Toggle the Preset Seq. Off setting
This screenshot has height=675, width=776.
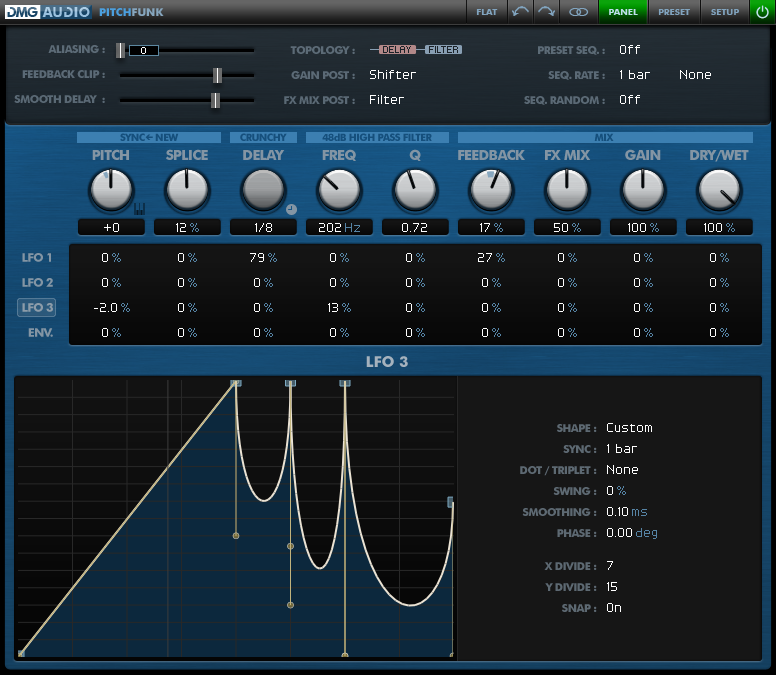click(x=630, y=50)
